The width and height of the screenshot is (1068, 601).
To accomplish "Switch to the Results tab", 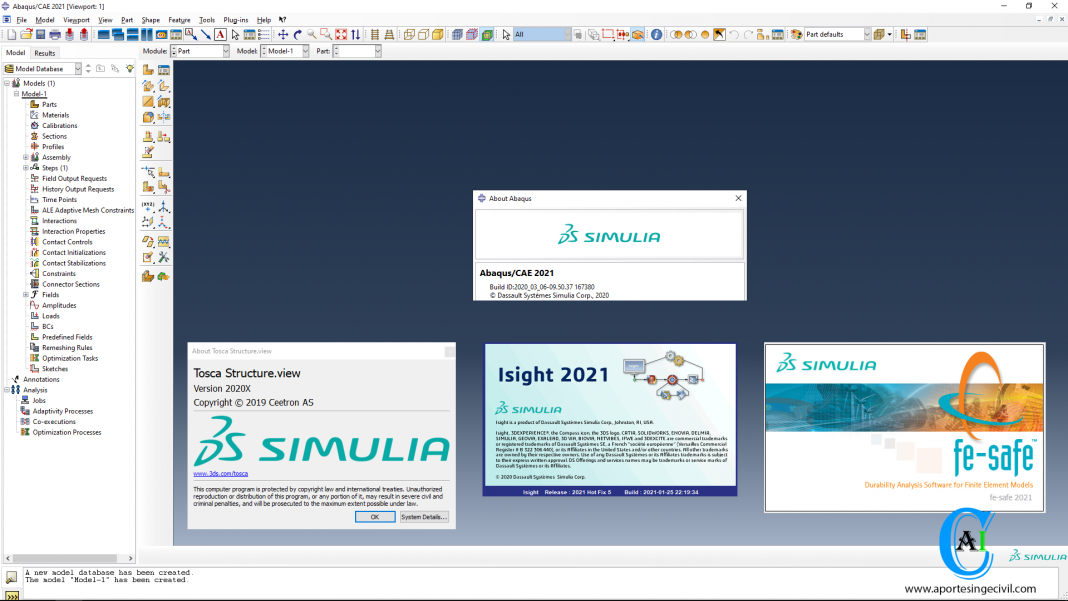I will (44, 53).
